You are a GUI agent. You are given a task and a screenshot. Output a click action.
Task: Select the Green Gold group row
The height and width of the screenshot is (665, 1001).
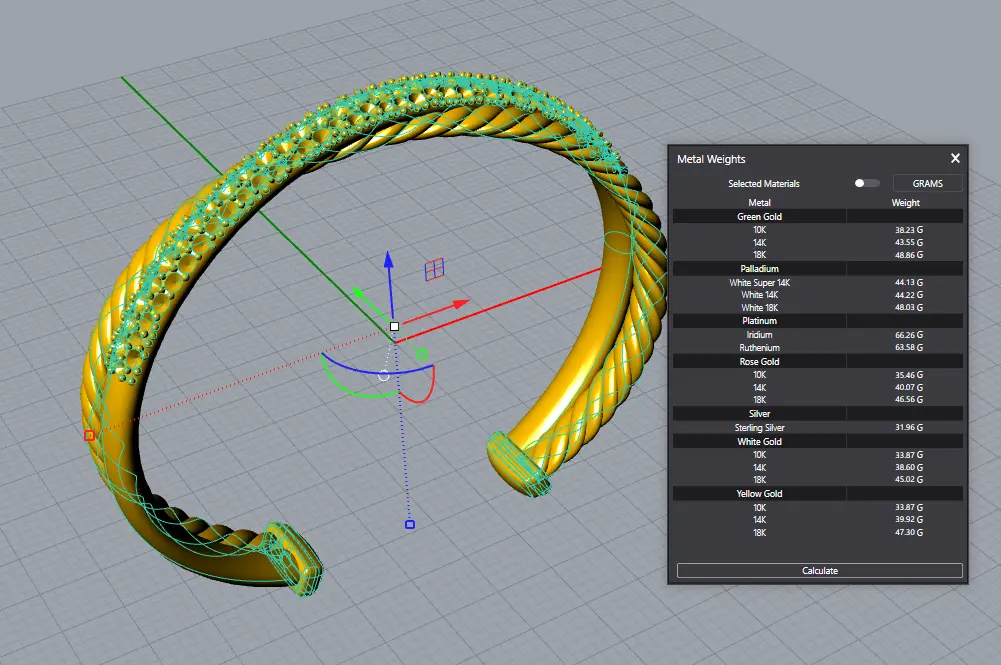818,216
